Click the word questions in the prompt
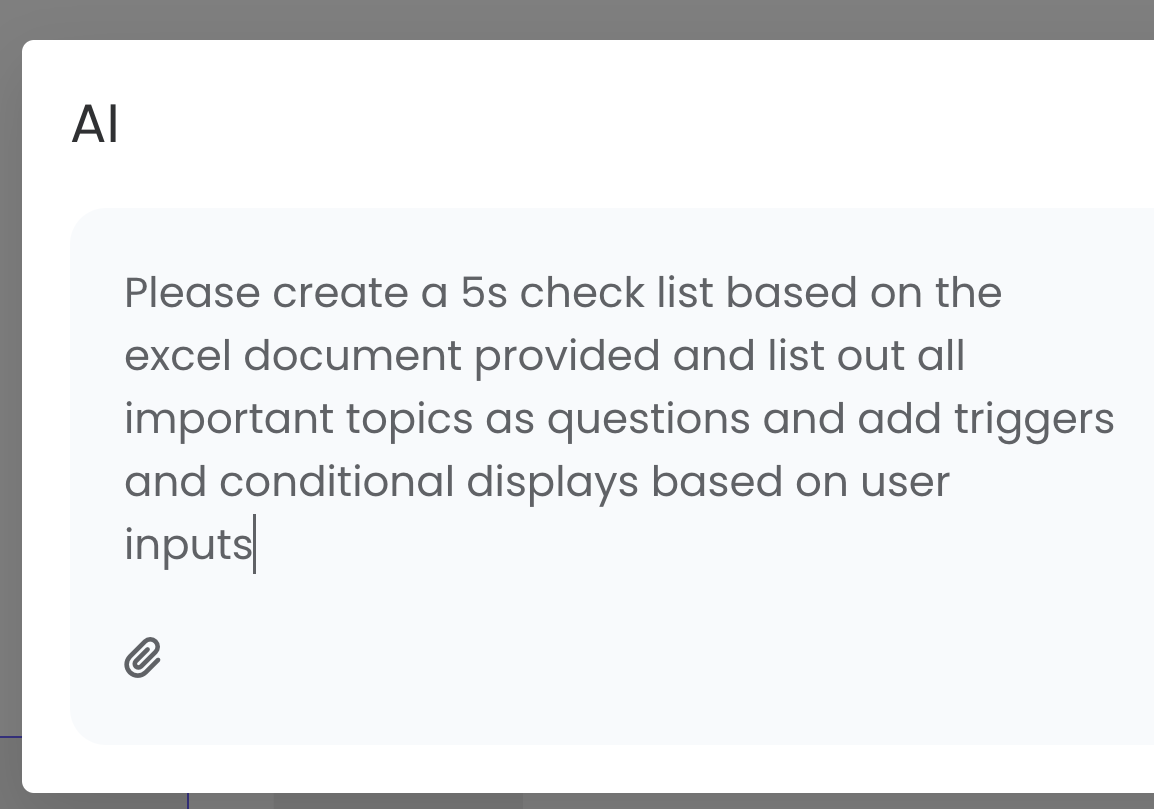 [648, 421]
